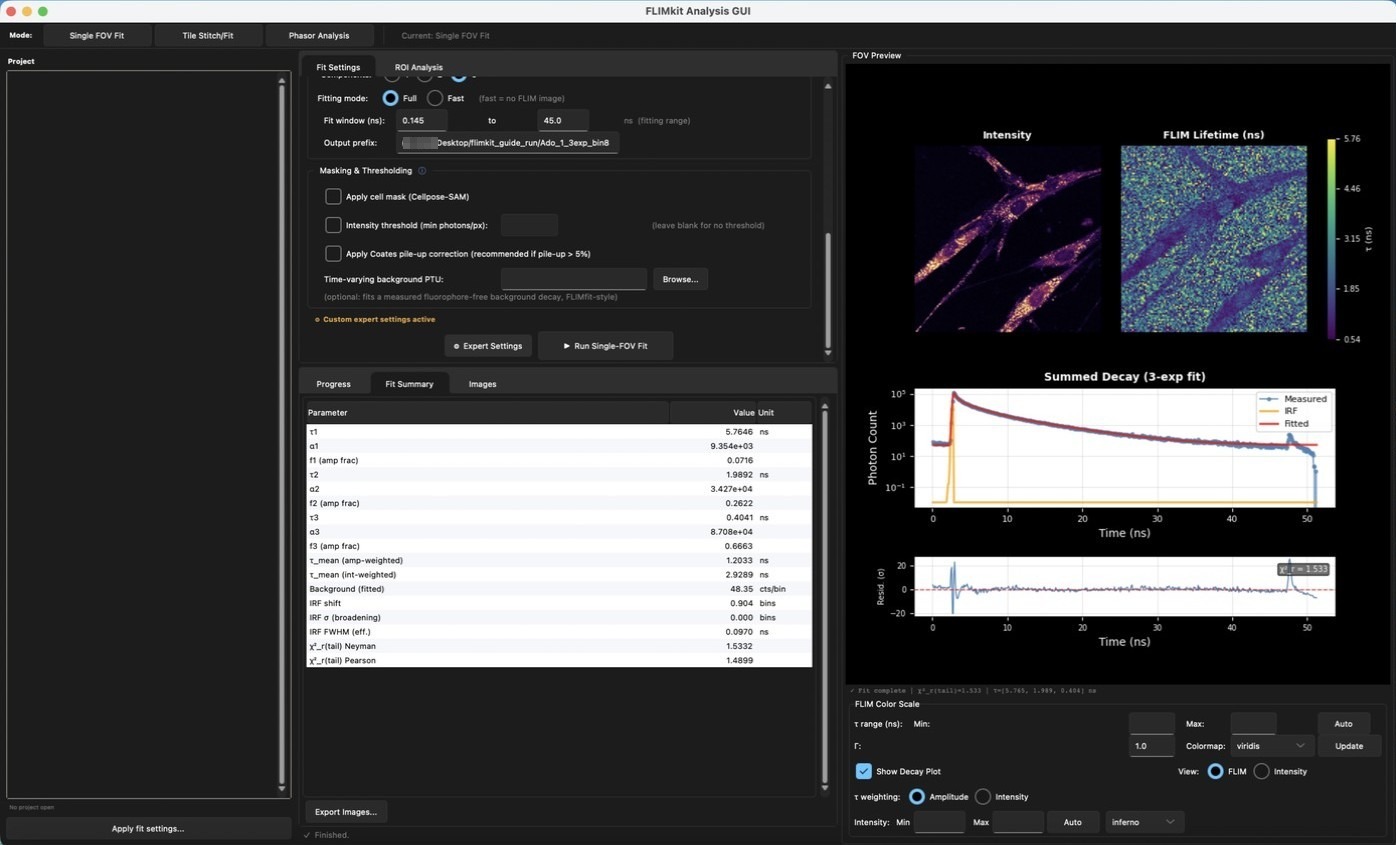Open the Progress tab
The height and width of the screenshot is (845, 1396).
pos(334,384)
